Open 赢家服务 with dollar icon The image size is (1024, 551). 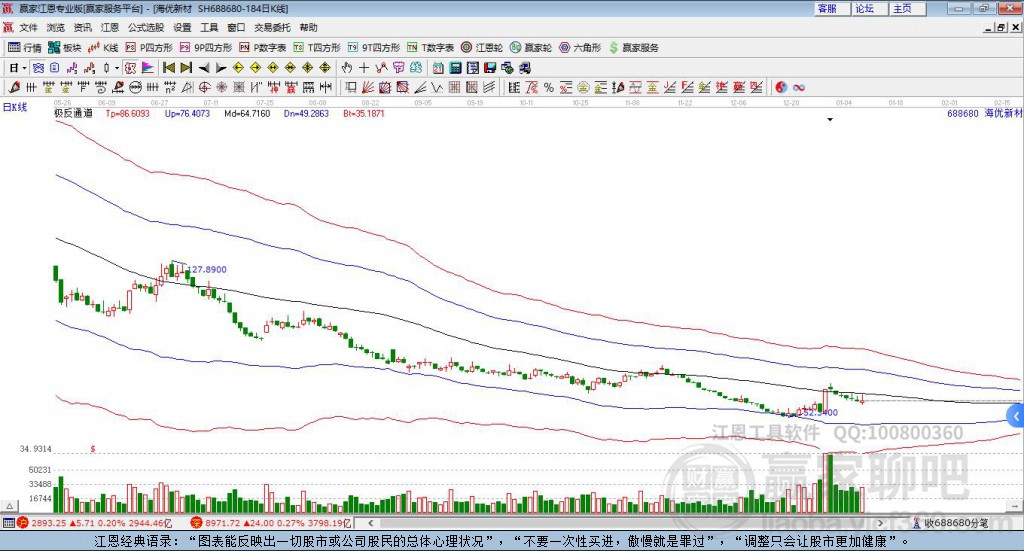click(634, 48)
